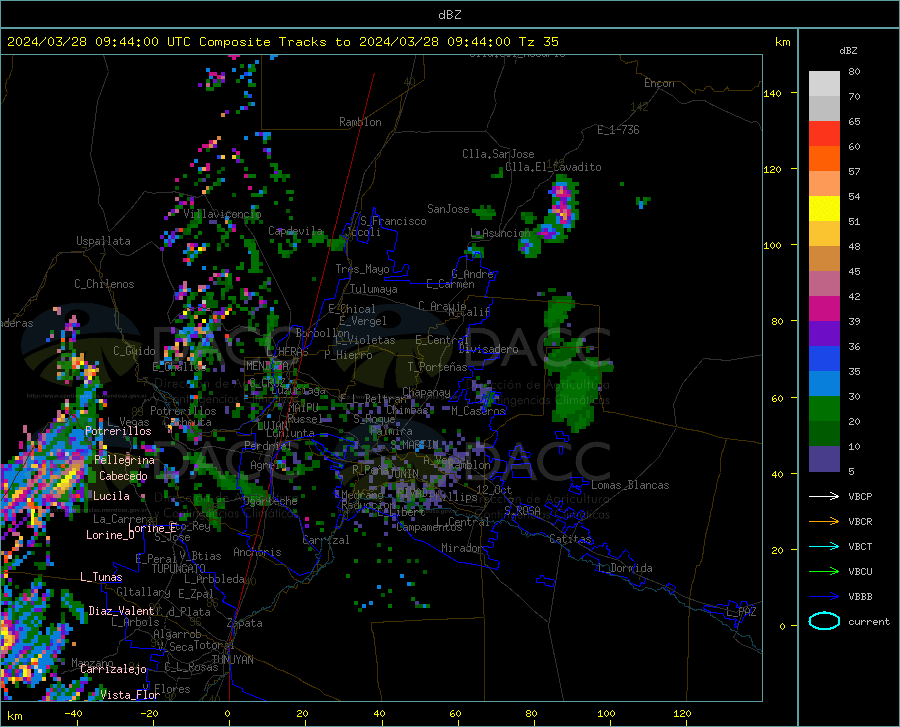Click the MENDOZA city label
This screenshot has height=727, width=900.
267,366
